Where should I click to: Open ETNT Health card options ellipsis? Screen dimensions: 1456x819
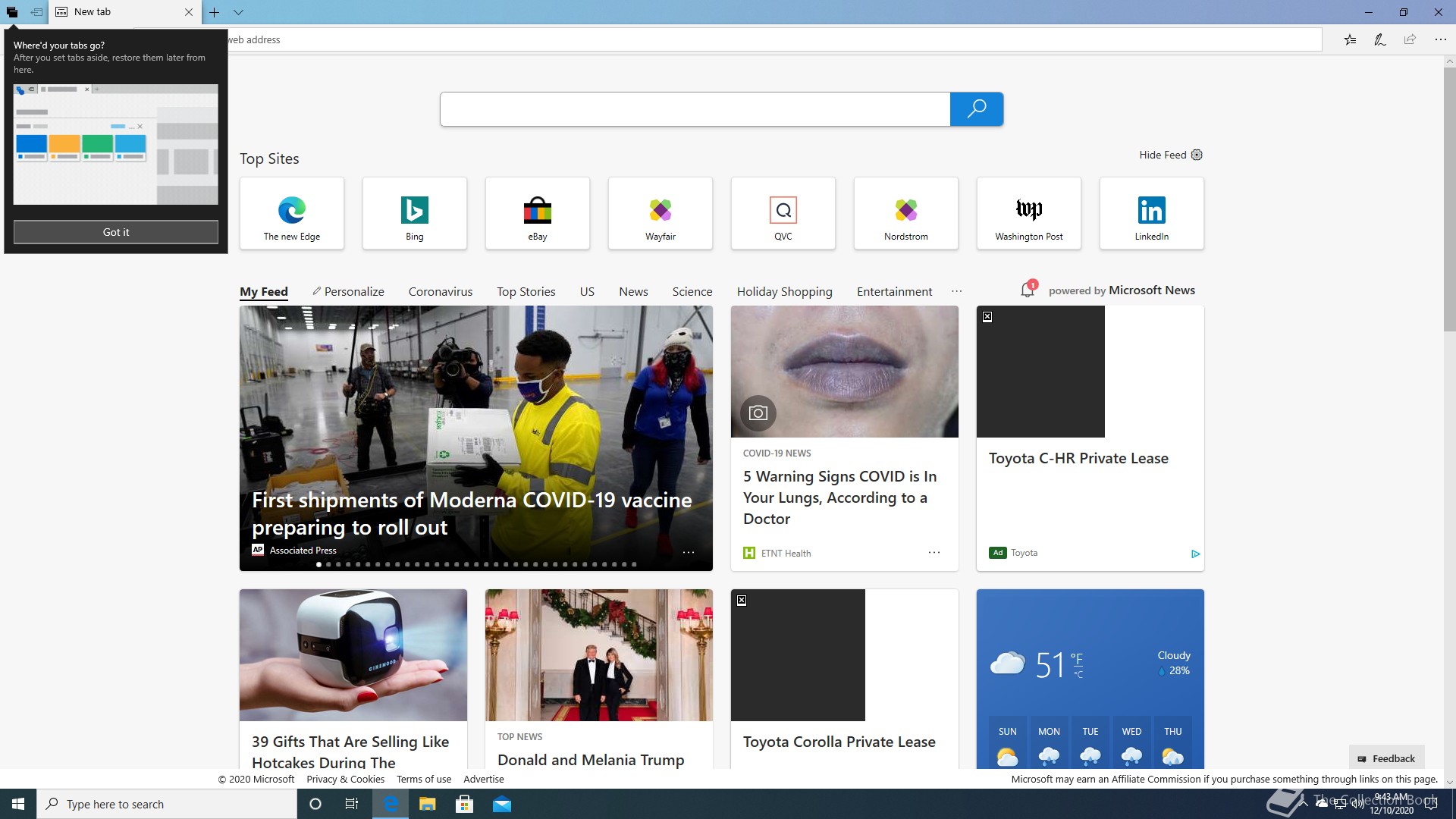pos(934,552)
